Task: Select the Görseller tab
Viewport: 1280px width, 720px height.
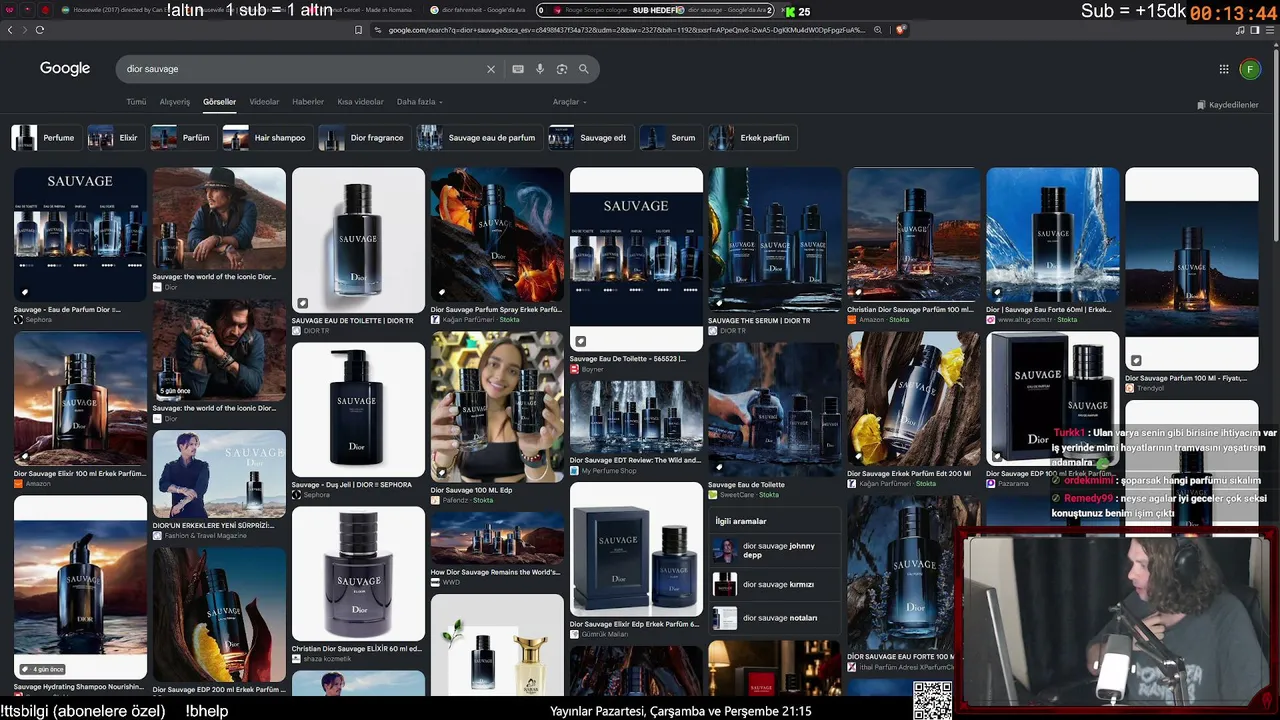Action: pos(220,102)
